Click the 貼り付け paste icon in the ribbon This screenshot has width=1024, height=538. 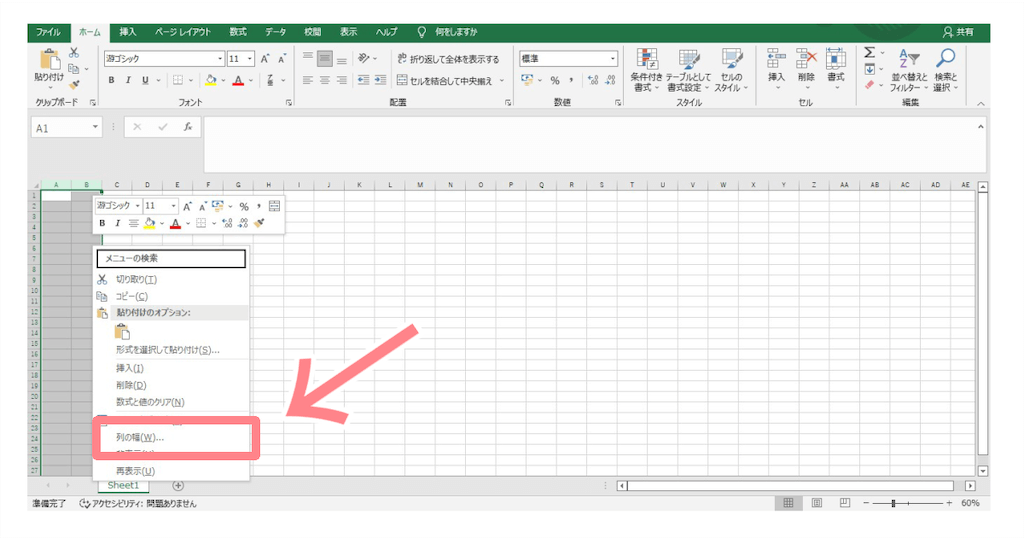[49, 60]
